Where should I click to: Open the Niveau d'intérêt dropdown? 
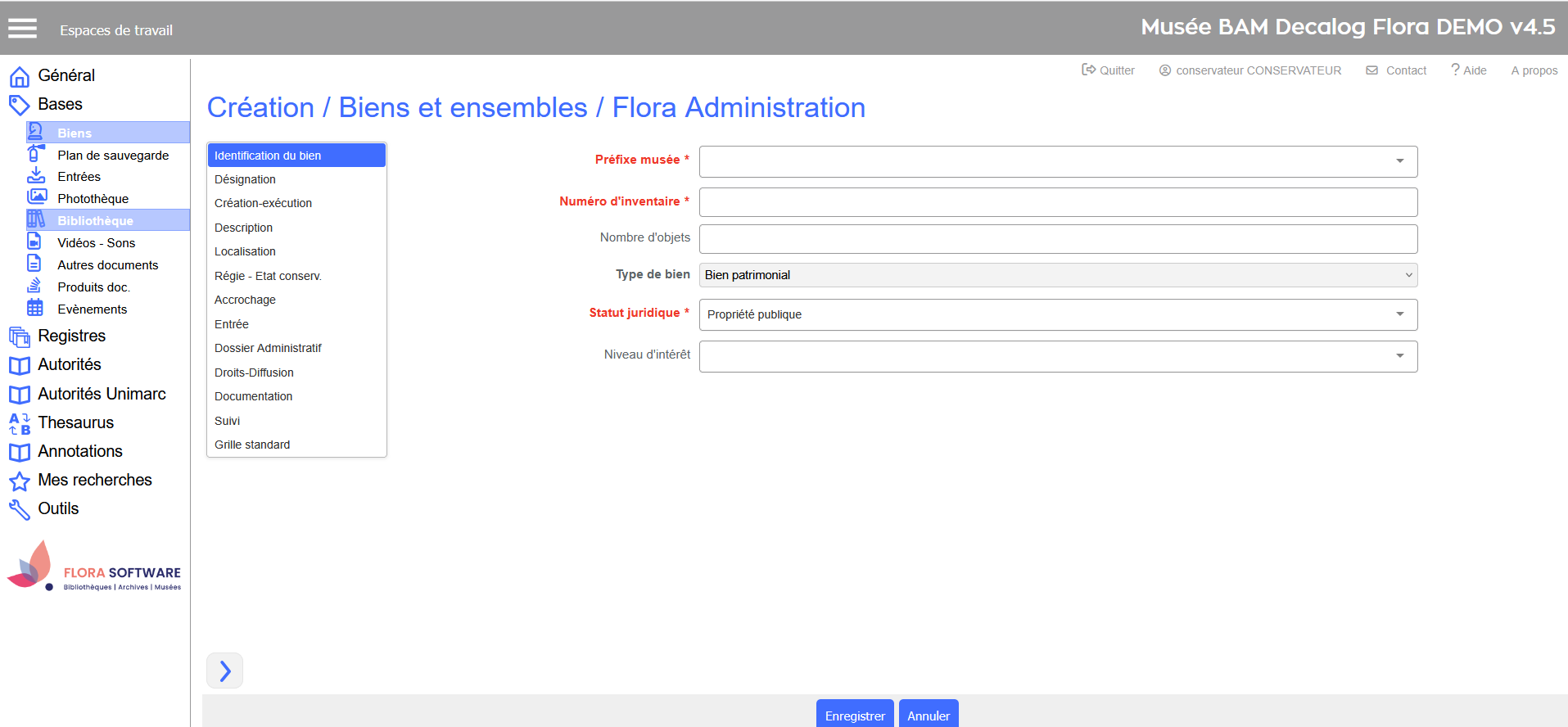point(1057,356)
